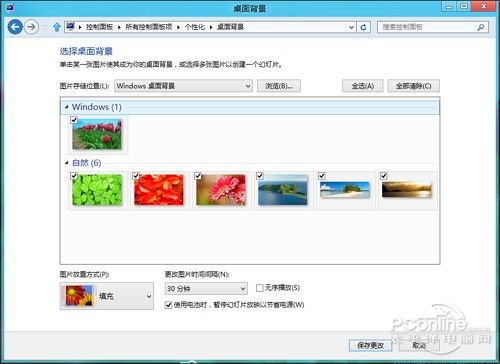The height and width of the screenshot is (364, 500).
Task: Uncheck the green clover wallpaper checkbox
Action: [x=74, y=176]
